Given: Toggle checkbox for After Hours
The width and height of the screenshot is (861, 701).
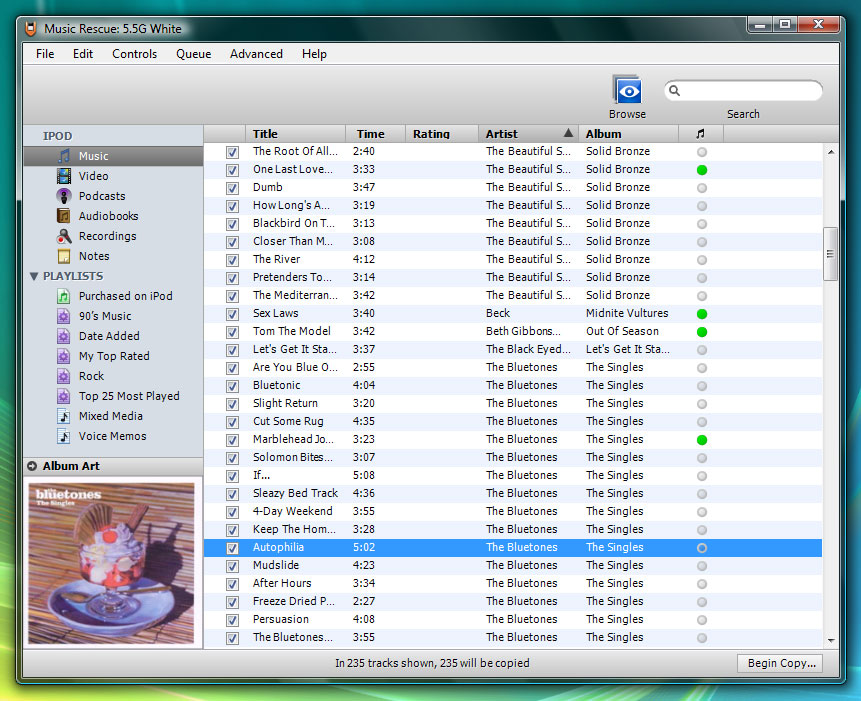Looking at the screenshot, I should [x=232, y=584].
